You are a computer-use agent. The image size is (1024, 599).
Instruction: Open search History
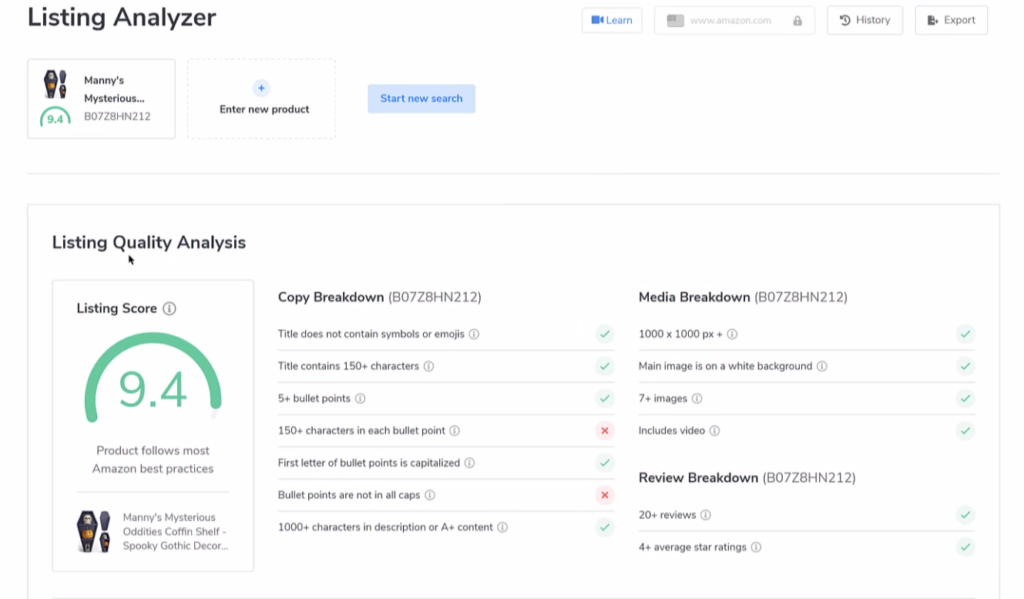pos(865,20)
